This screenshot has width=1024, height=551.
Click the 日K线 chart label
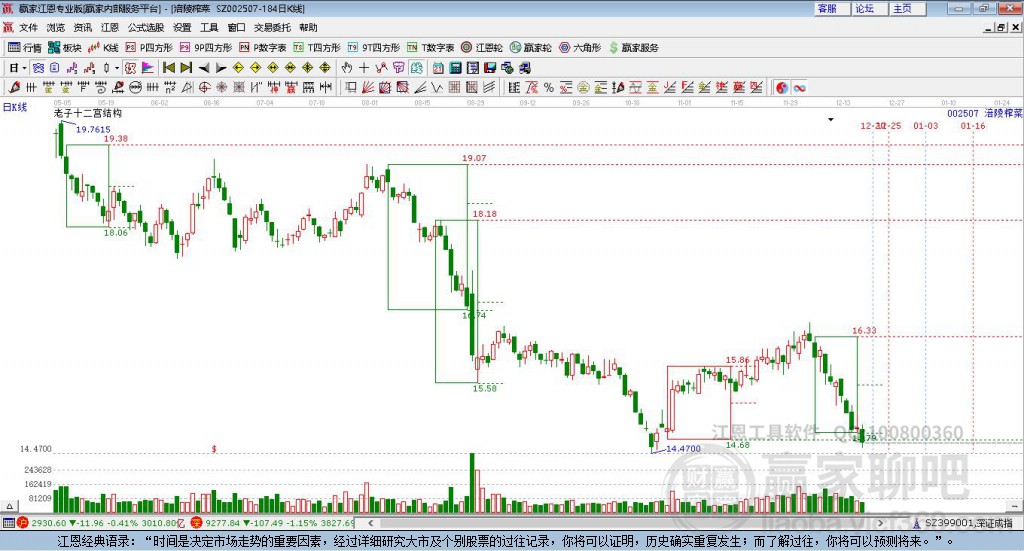point(15,107)
